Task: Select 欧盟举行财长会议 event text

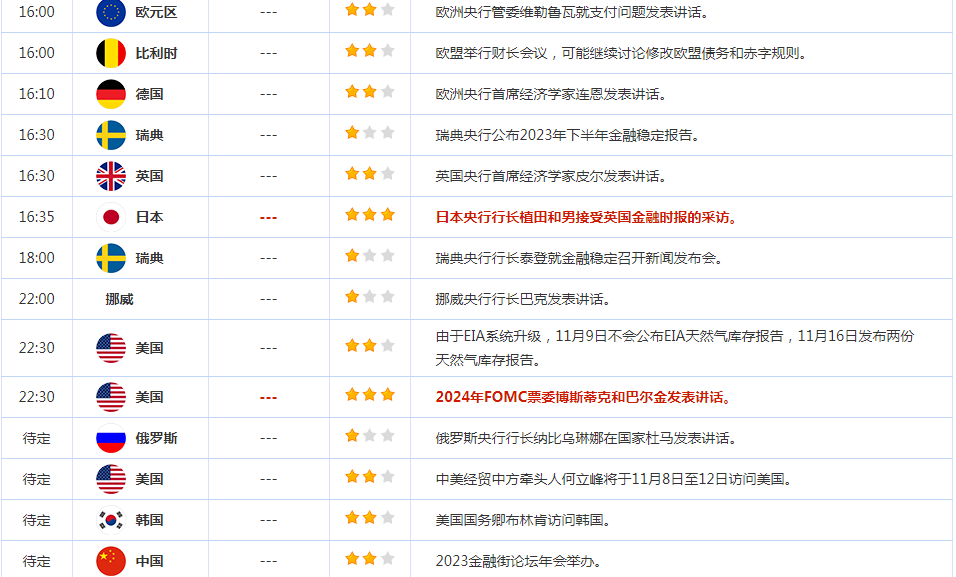Action: coord(622,53)
